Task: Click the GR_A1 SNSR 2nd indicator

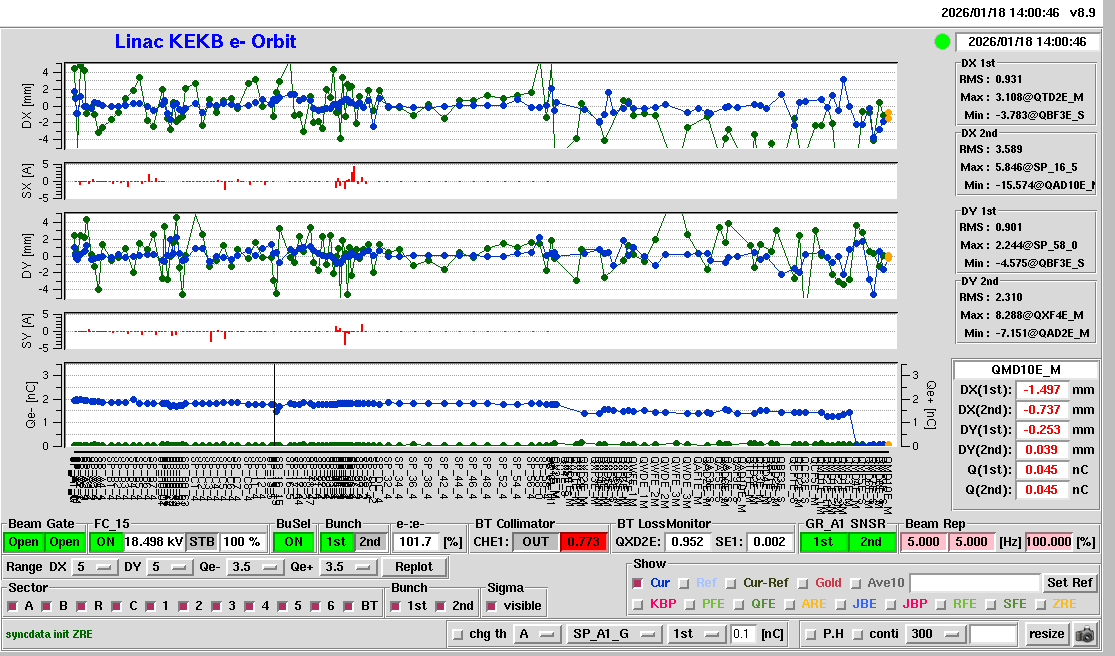Action: (x=872, y=542)
